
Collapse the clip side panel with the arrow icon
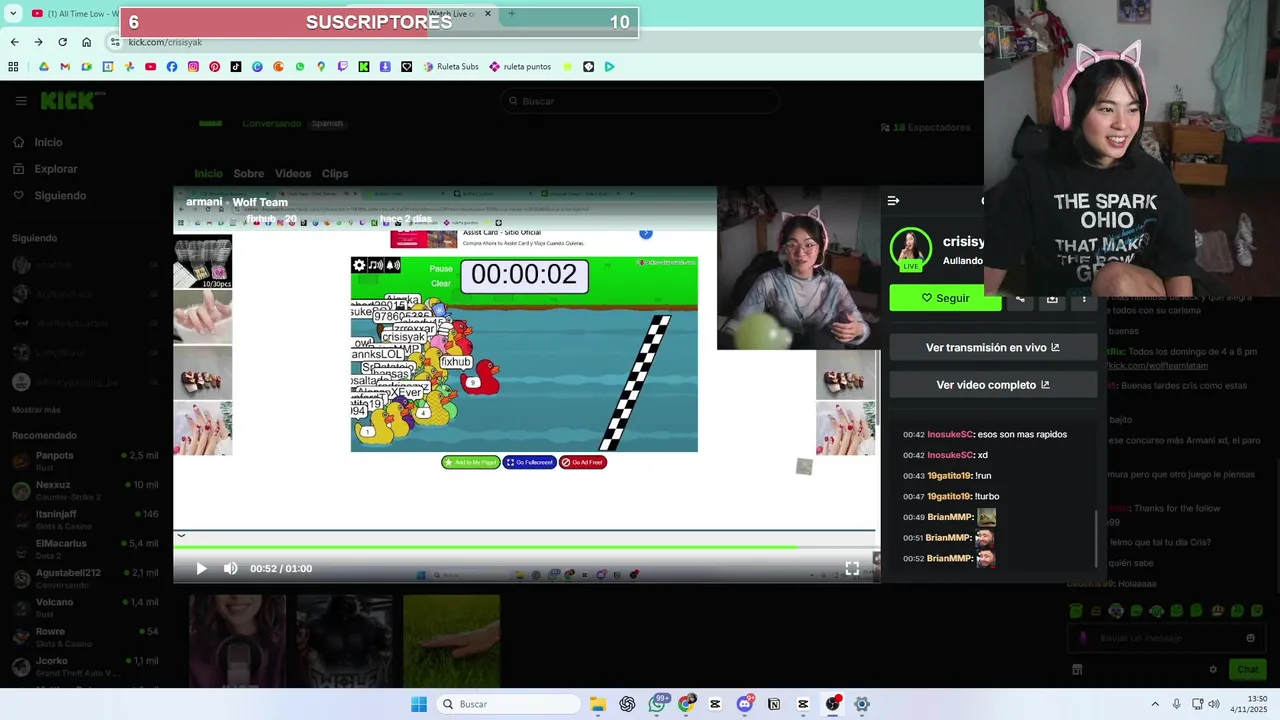(893, 201)
